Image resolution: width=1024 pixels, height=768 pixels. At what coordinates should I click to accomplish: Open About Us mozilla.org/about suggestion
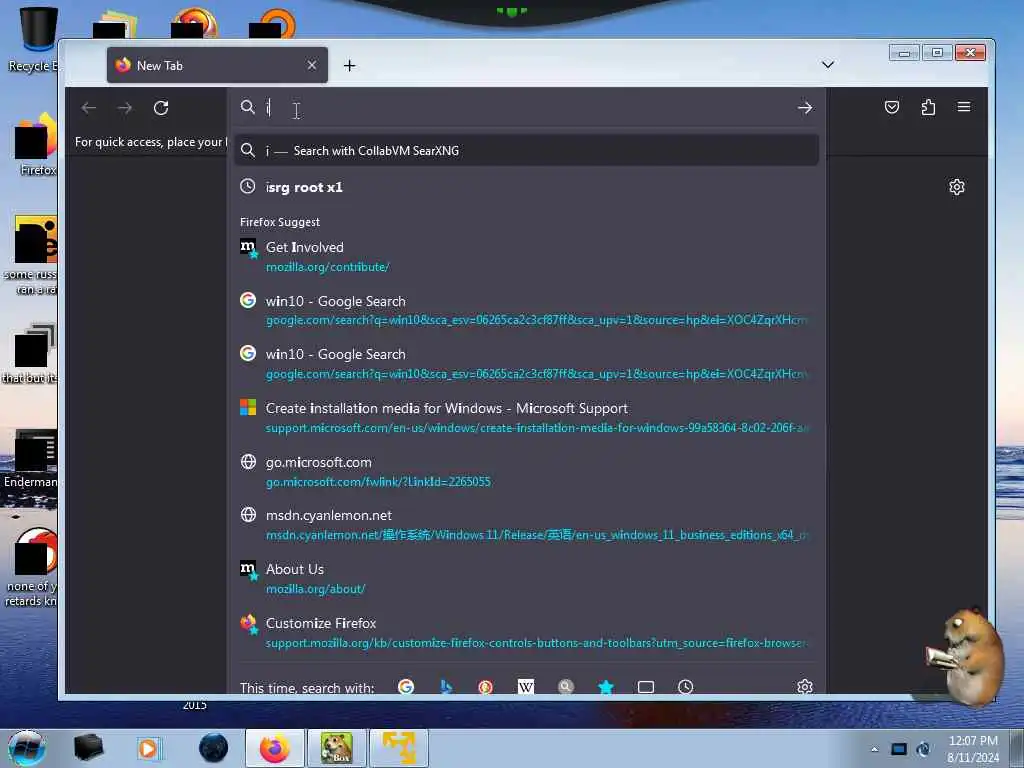coord(526,579)
